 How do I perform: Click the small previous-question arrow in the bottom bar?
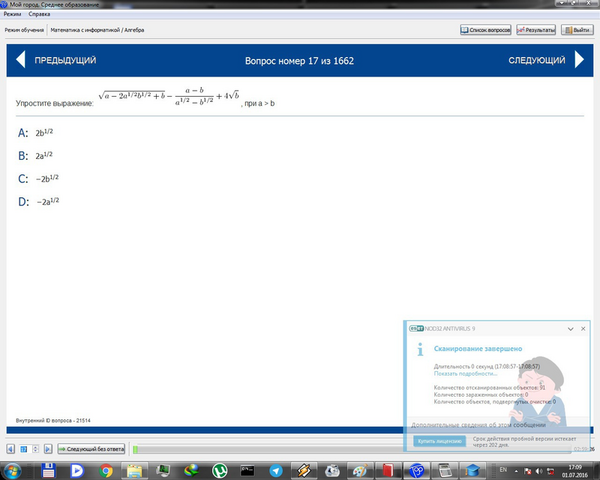(x=11, y=449)
